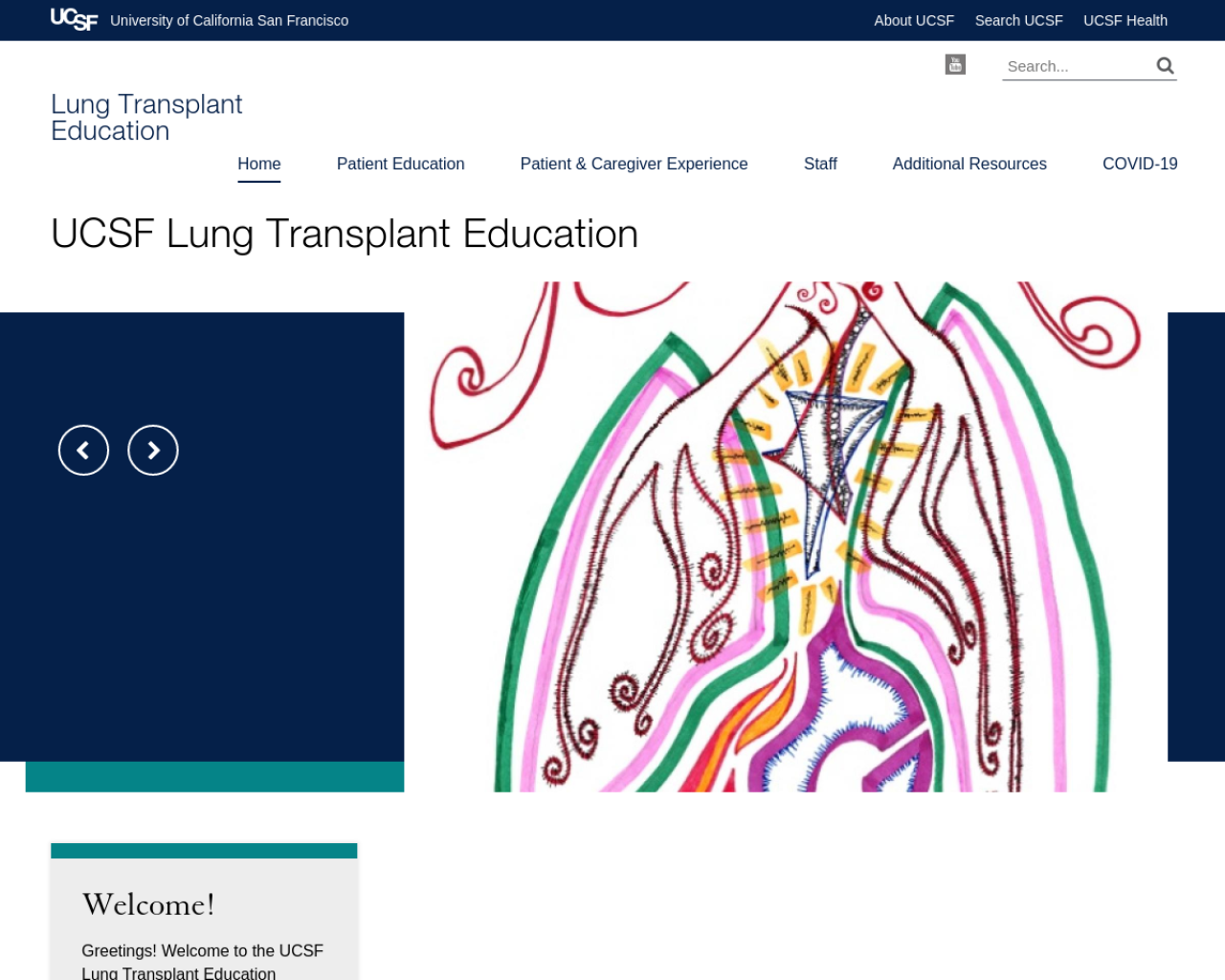This screenshot has height=980, width=1225.
Task: Open the COVID-19 menu item
Action: point(1140,164)
